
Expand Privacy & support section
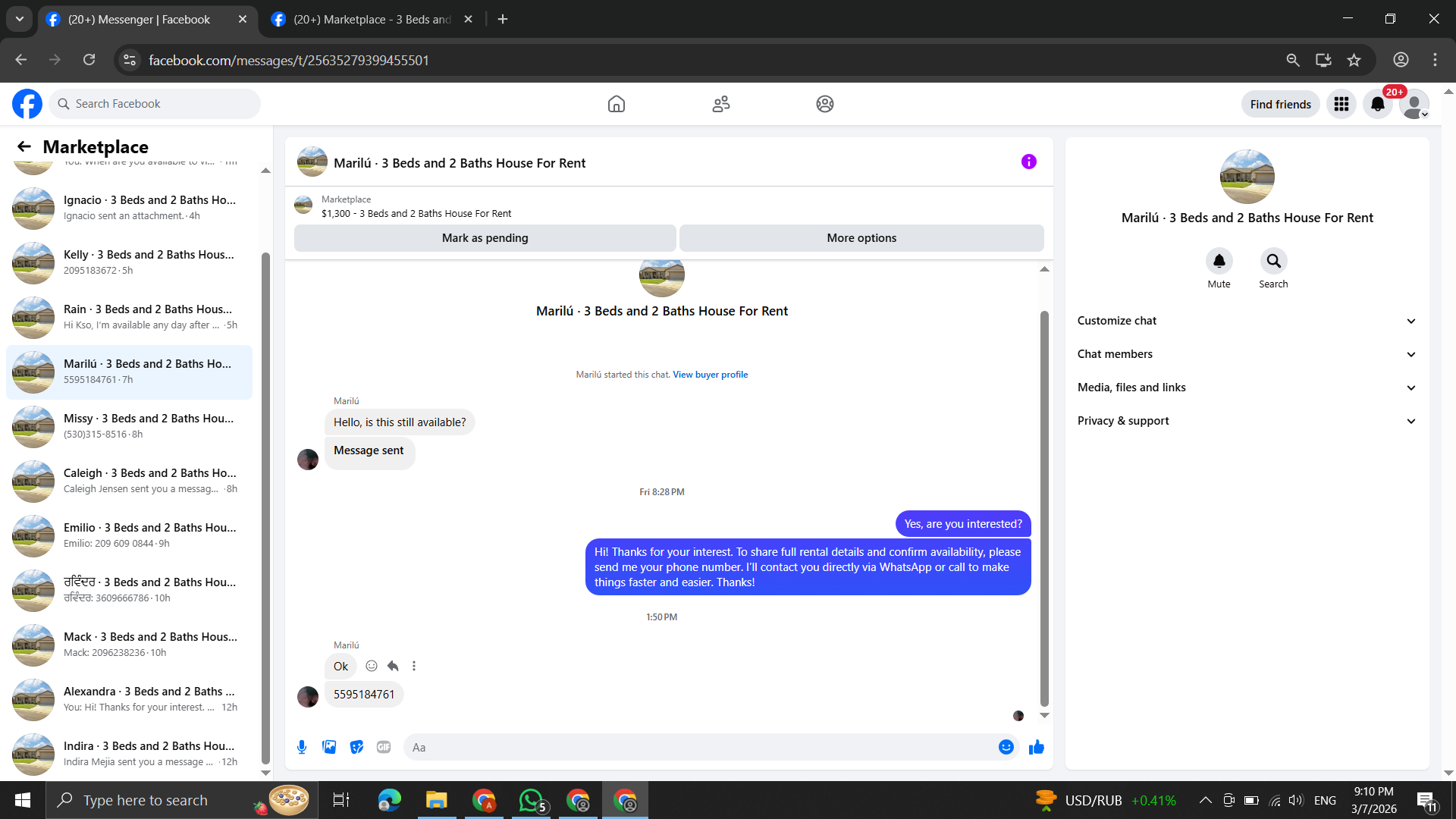[1247, 421]
